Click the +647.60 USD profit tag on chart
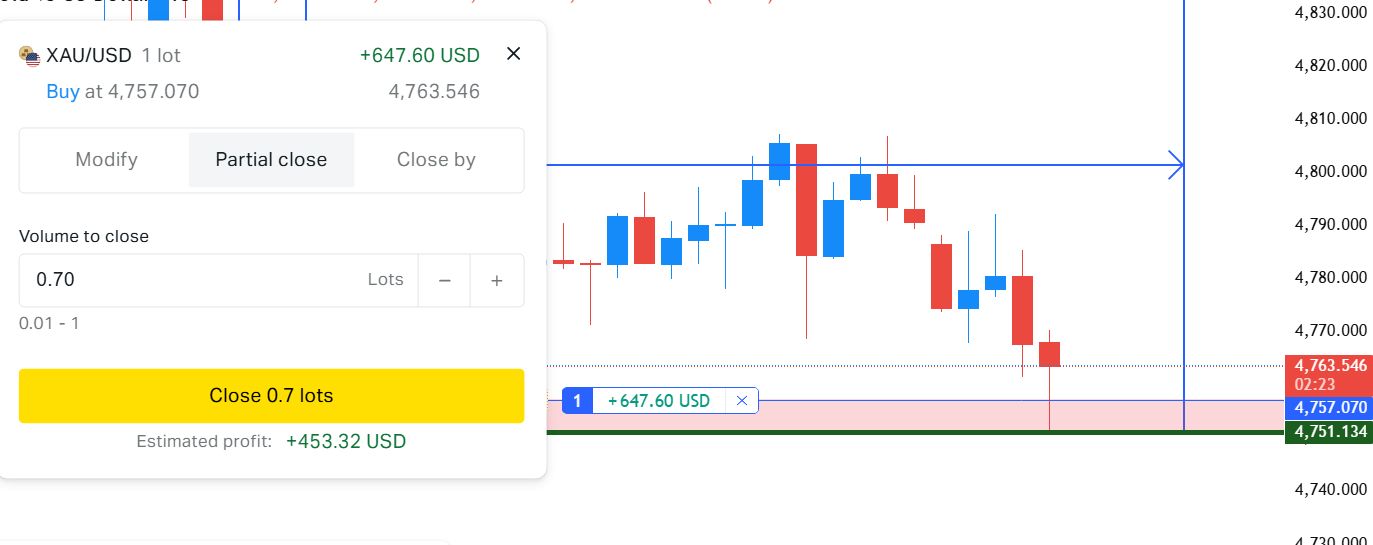 coord(659,401)
